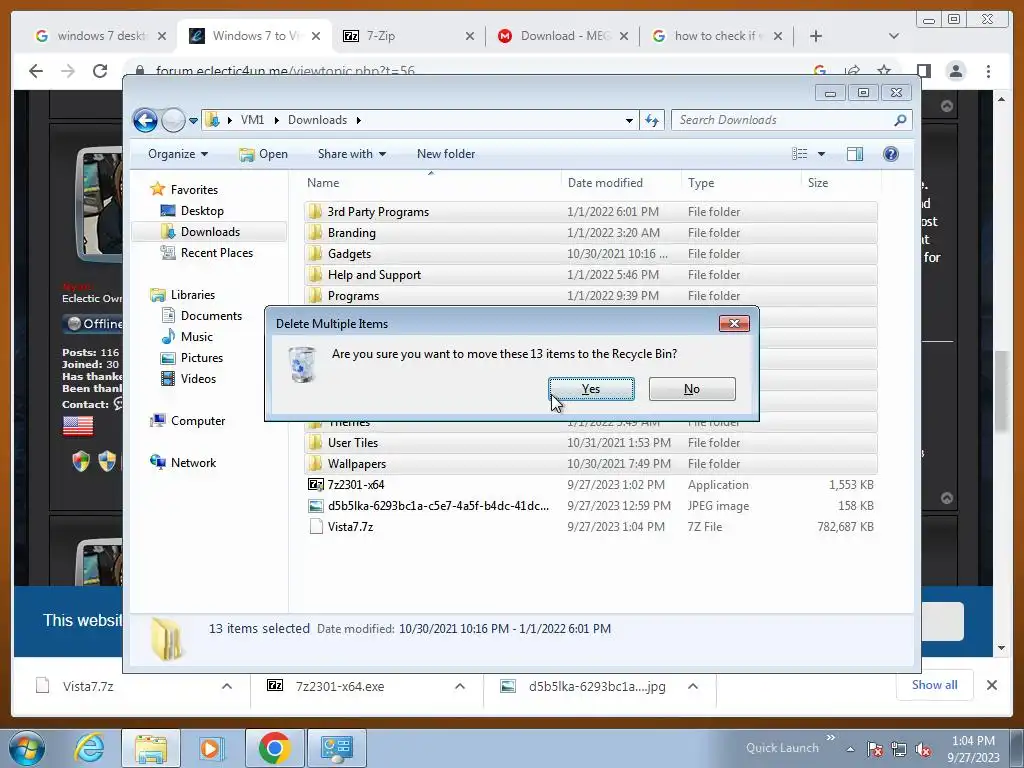Switch to the how to check tab
The image size is (1024, 768).
click(x=716, y=36)
